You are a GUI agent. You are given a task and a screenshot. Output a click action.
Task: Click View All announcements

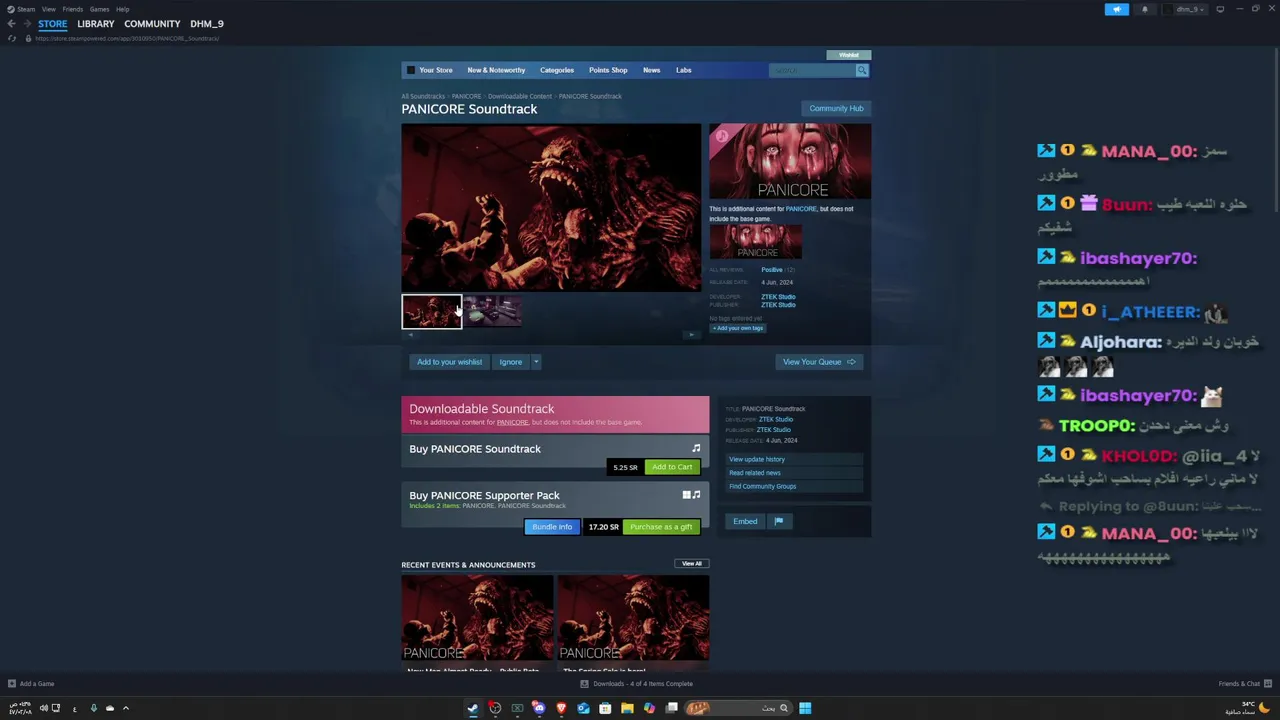click(x=691, y=564)
